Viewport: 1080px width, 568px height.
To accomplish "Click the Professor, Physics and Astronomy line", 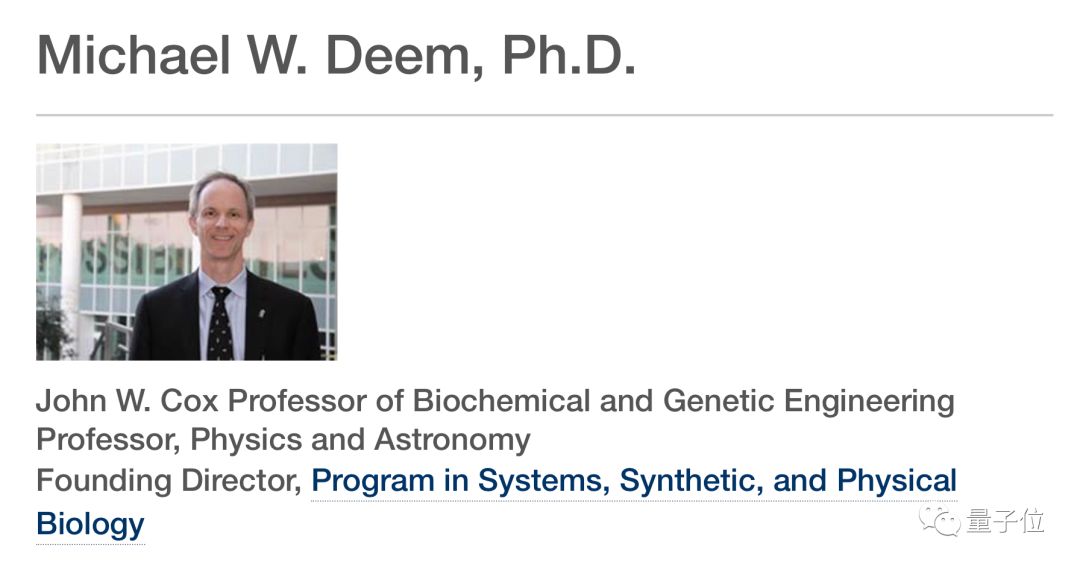I will (283, 440).
